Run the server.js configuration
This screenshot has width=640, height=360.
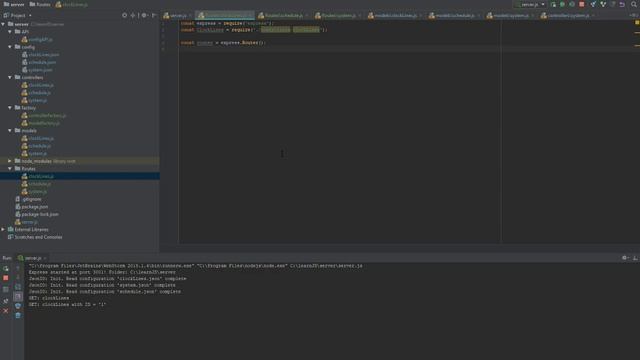click(553, 4)
